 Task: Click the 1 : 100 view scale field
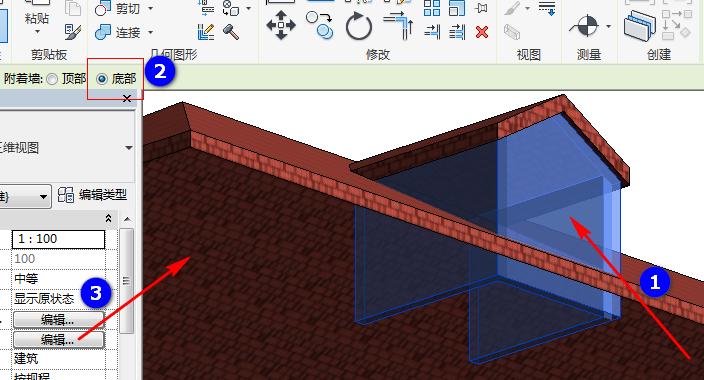pyautogui.click(x=58, y=239)
